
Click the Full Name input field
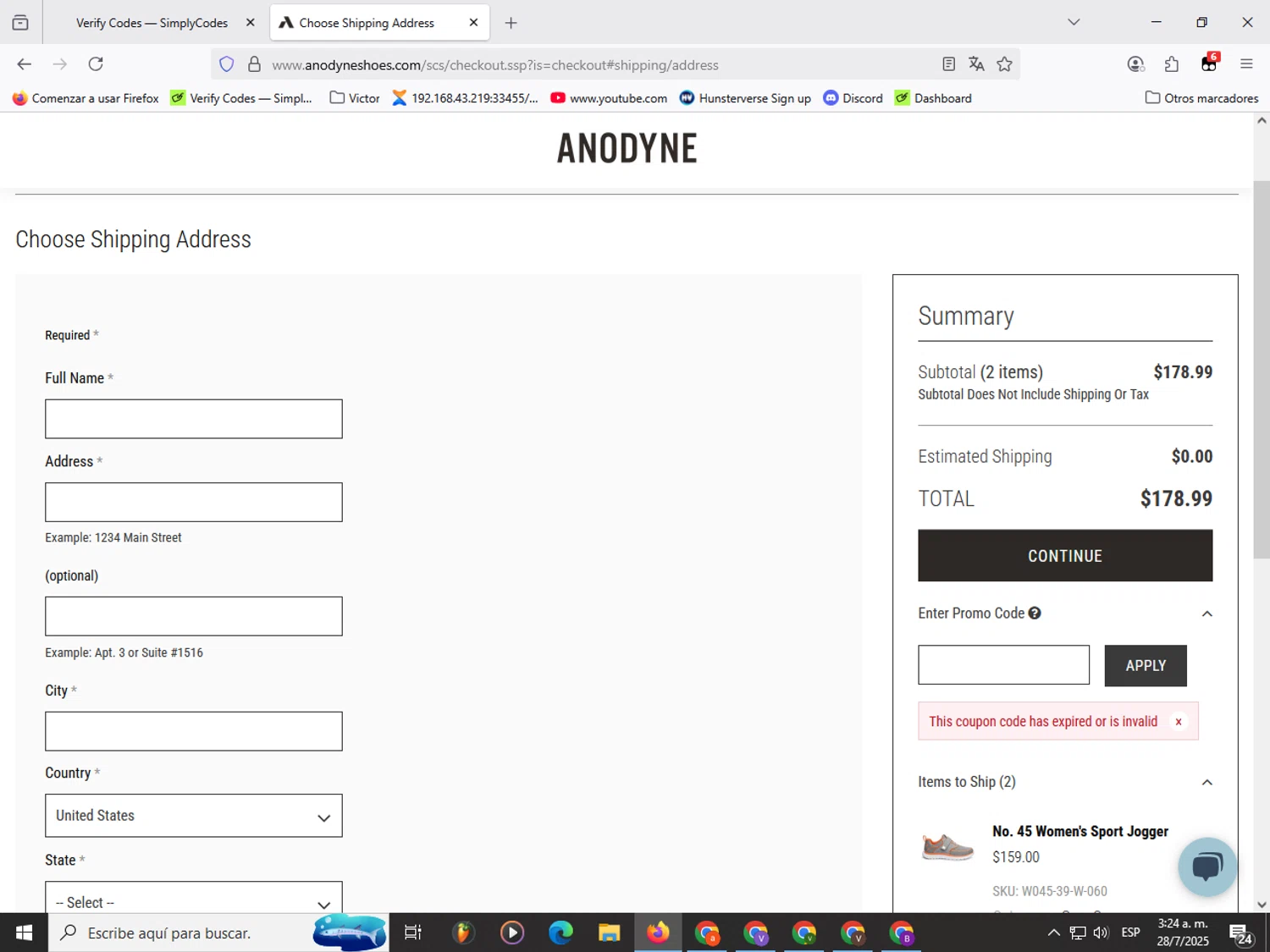194,419
